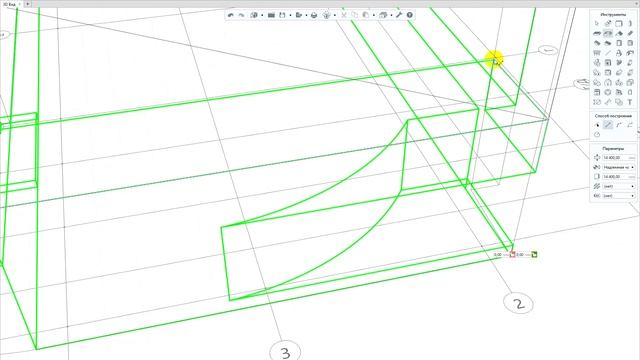
Task: Select the arrow selection tool
Action: pyautogui.click(x=597, y=23)
